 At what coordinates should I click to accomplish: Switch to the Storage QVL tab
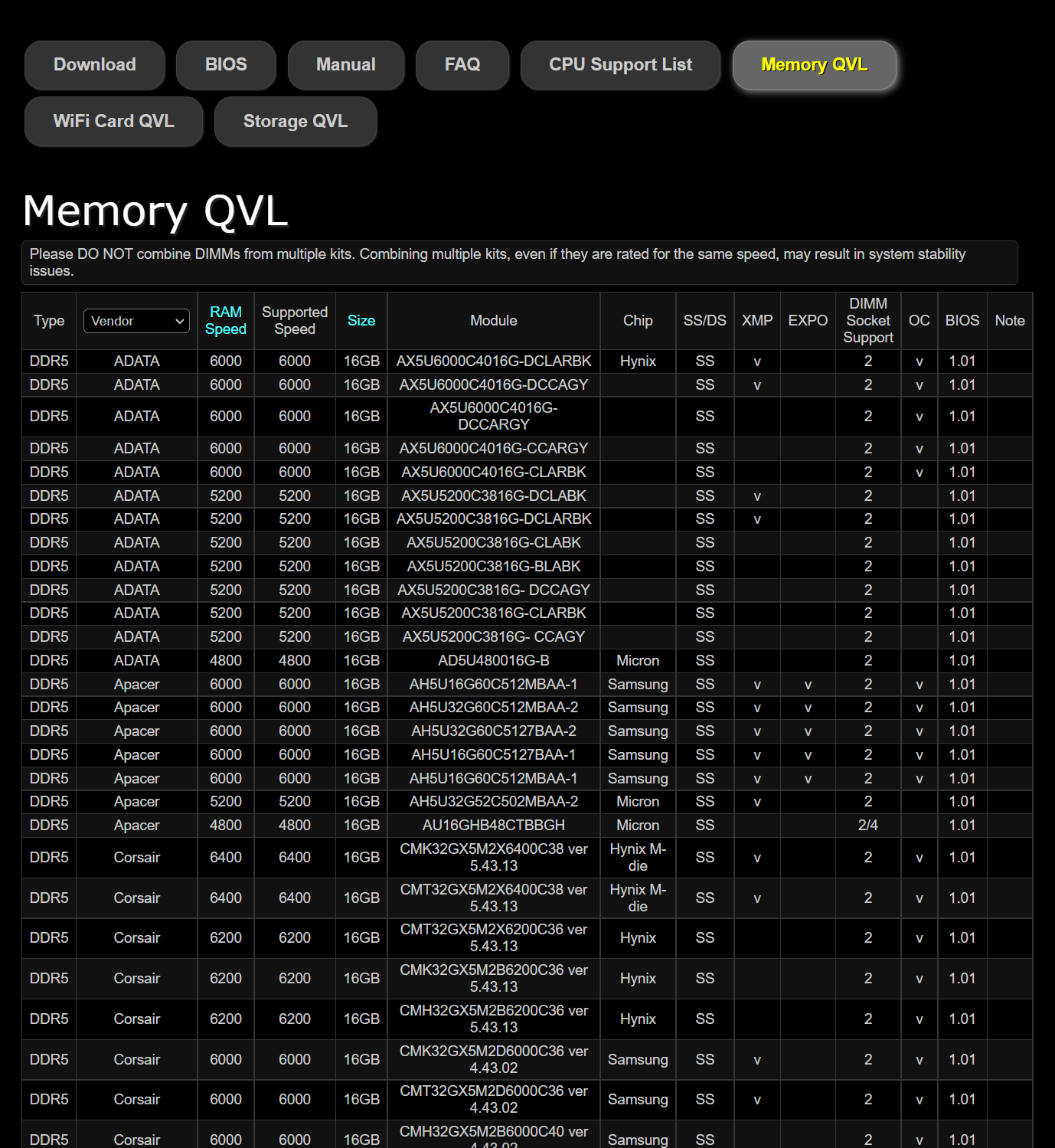tap(296, 122)
